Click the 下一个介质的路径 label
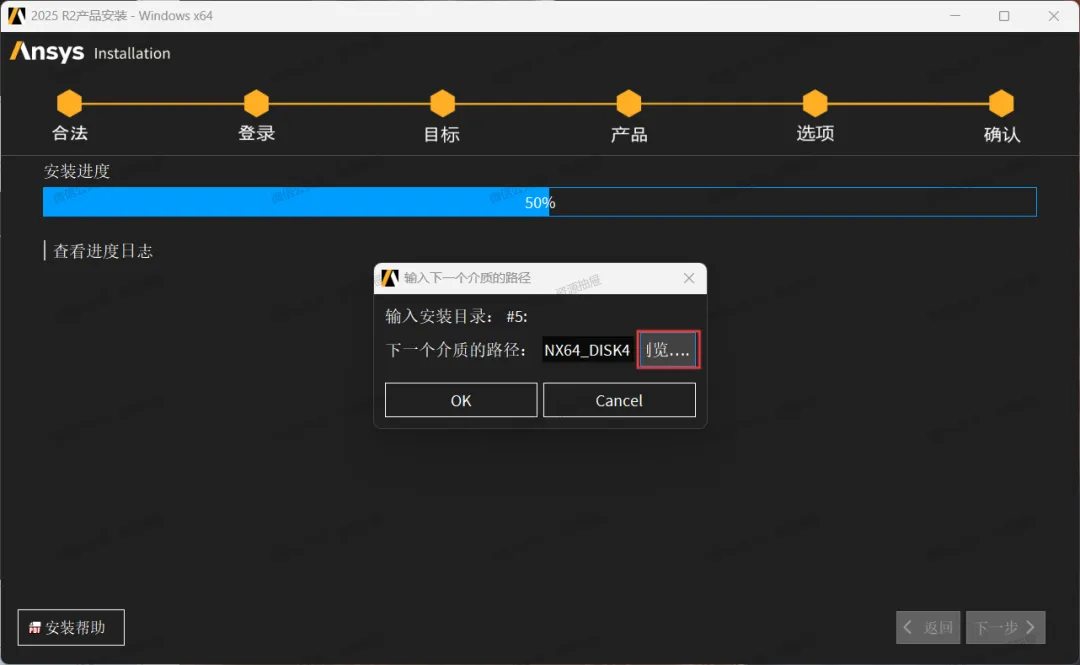 (x=455, y=350)
